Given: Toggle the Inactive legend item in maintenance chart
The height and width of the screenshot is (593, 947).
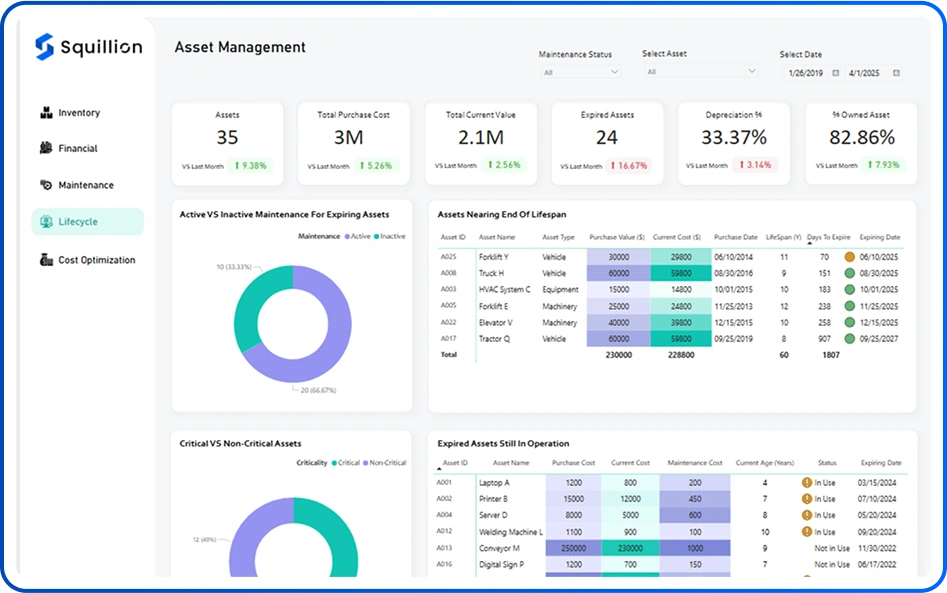Looking at the screenshot, I should point(389,236).
